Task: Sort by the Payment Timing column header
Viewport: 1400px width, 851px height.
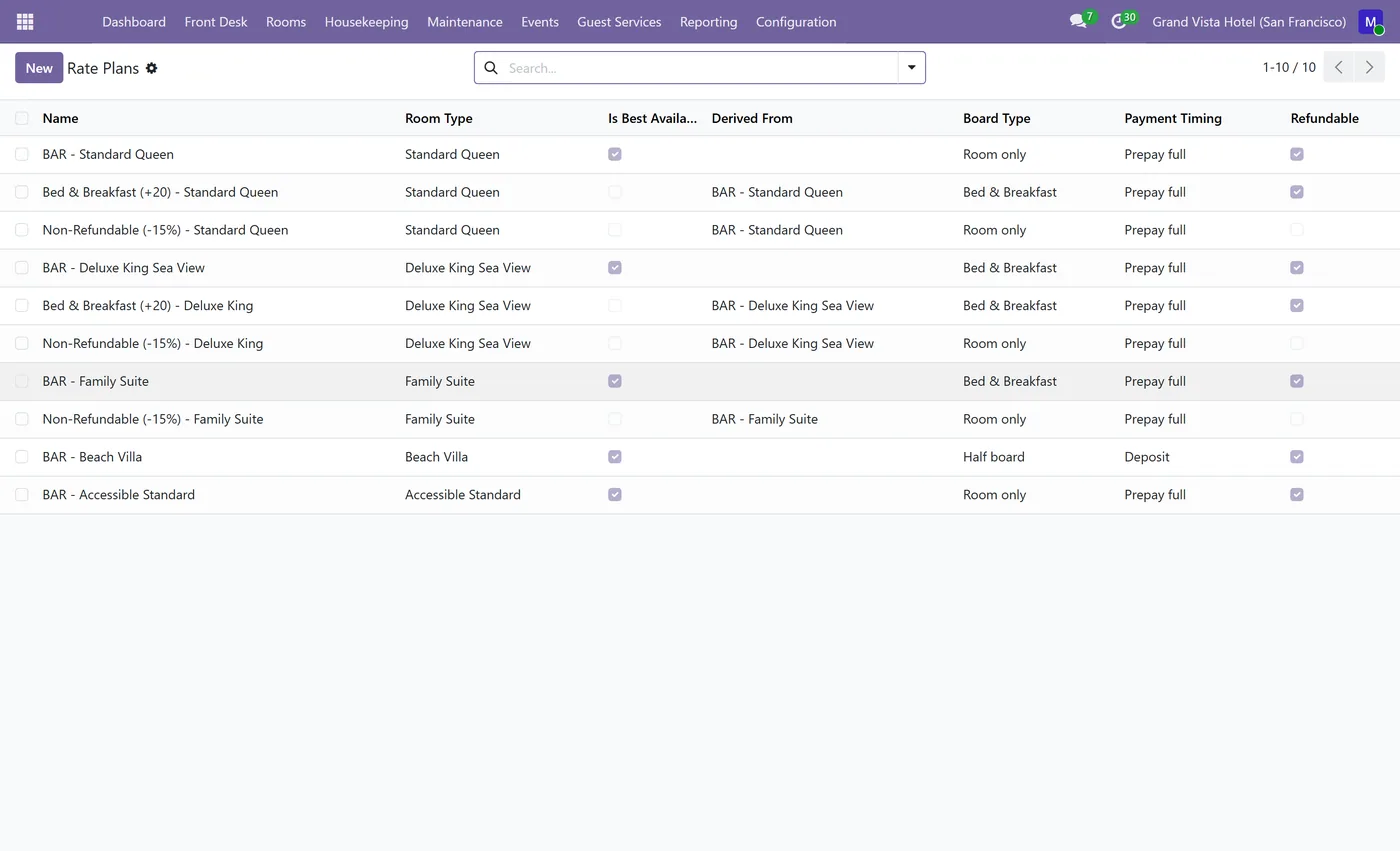Action: pyautogui.click(x=1173, y=118)
